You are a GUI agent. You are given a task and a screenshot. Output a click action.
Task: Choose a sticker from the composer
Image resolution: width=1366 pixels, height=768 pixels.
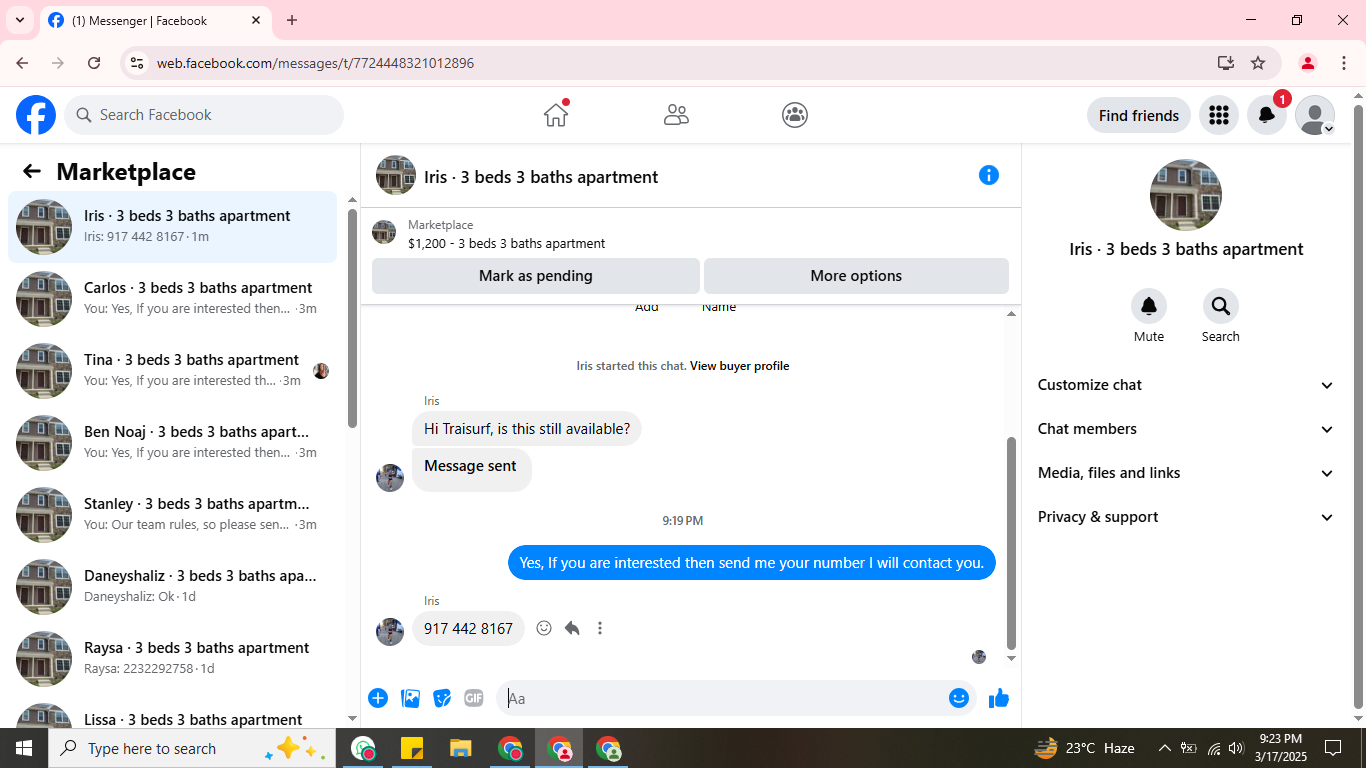point(442,698)
